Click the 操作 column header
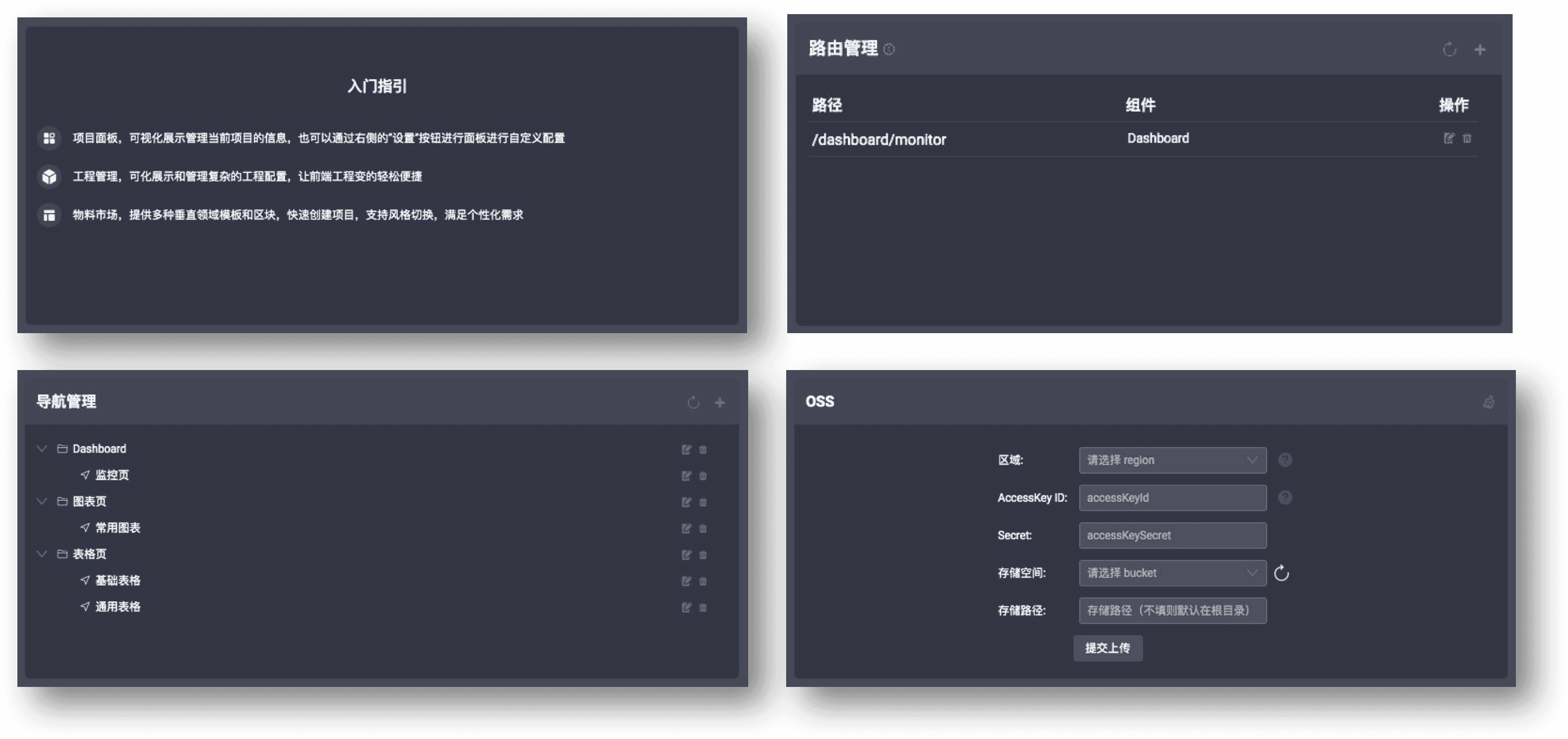Image resolution: width=1568 pixels, height=739 pixels. pyautogui.click(x=1453, y=105)
